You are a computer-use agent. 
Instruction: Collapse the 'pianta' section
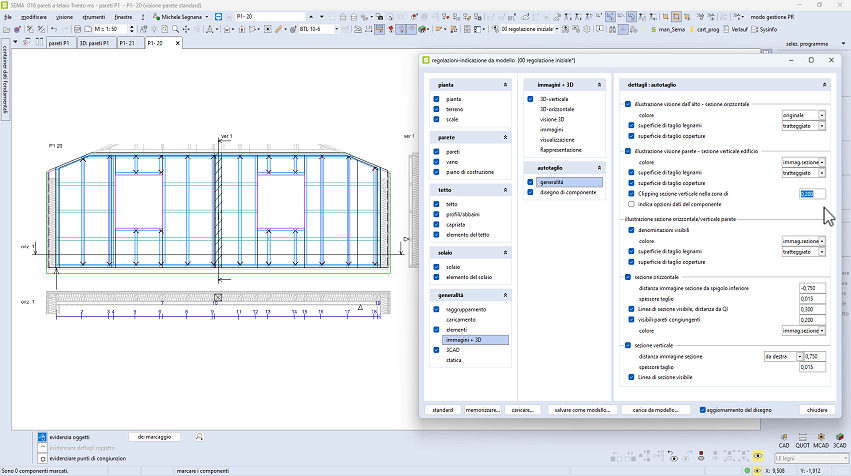pos(506,85)
